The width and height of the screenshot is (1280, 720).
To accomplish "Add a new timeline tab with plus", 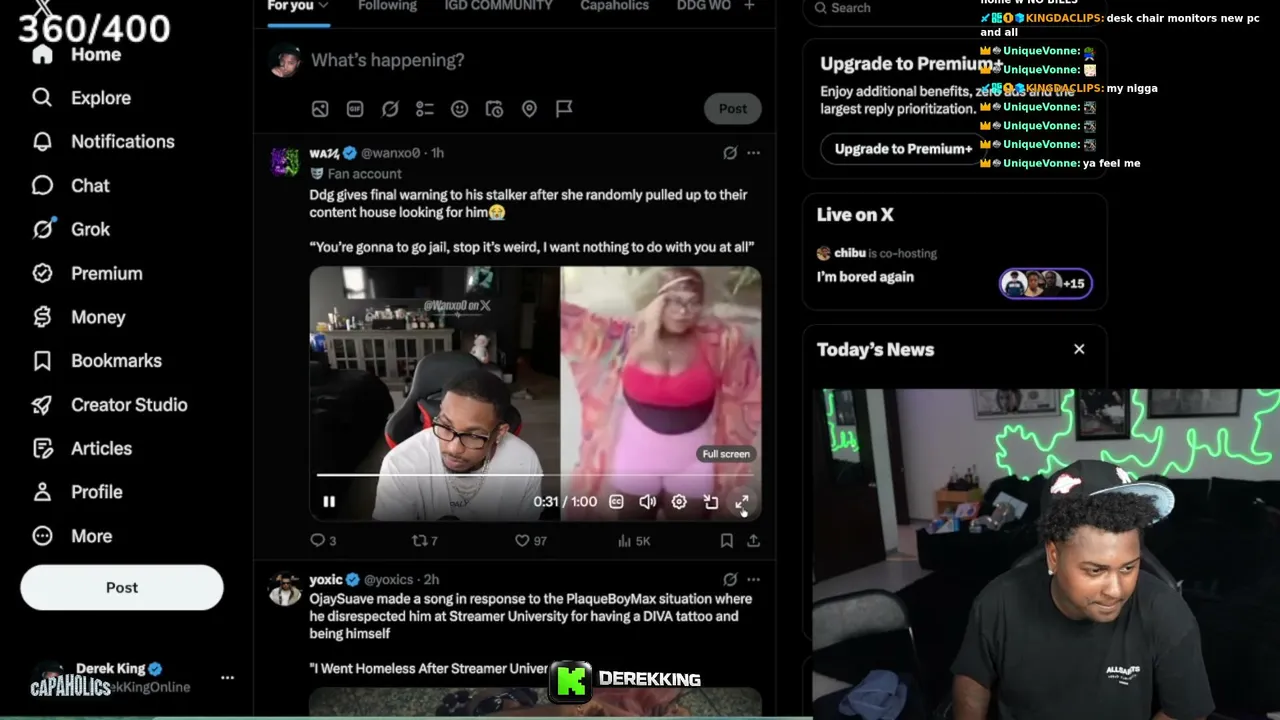I will click(750, 6).
